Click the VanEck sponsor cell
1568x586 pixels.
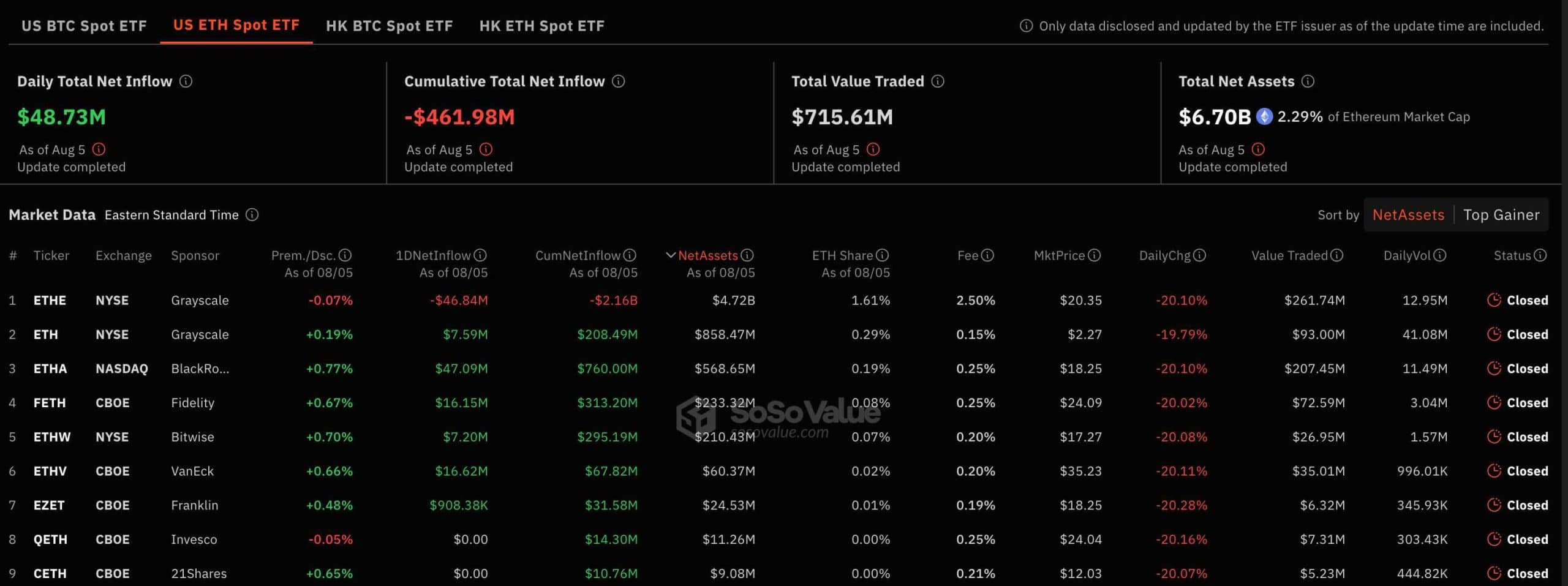(x=192, y=471)
